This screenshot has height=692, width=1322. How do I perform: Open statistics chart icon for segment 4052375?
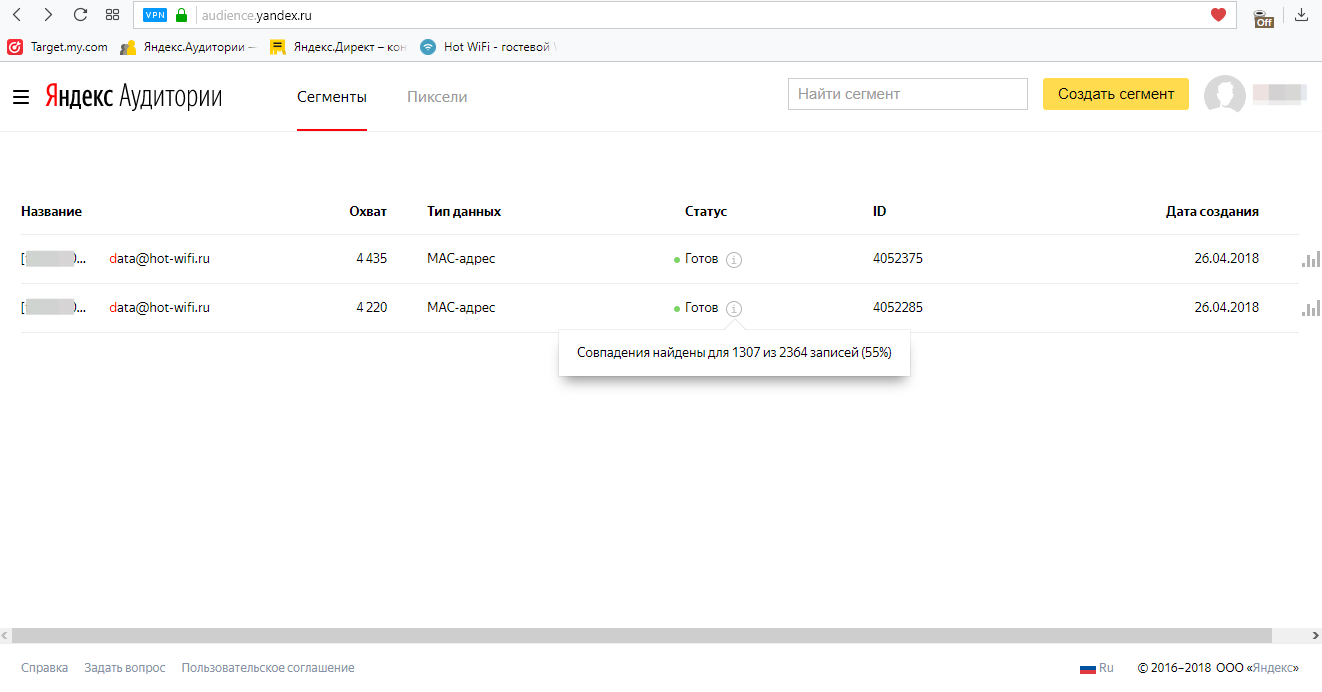[1310, 260]
